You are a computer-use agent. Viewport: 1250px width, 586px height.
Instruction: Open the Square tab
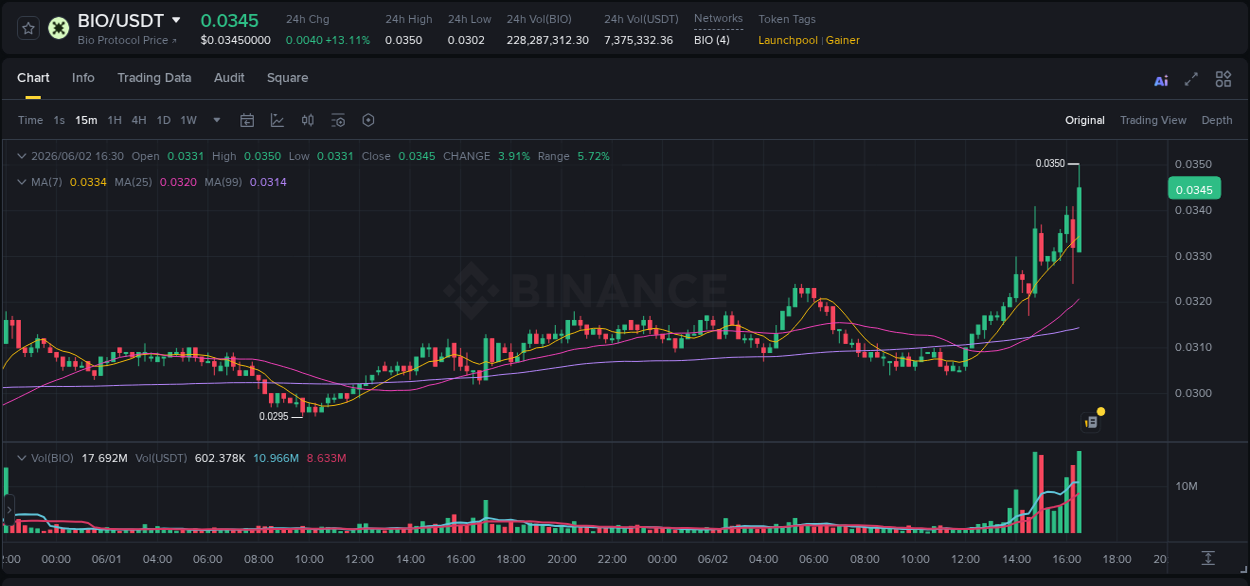[x=287, y=78]
